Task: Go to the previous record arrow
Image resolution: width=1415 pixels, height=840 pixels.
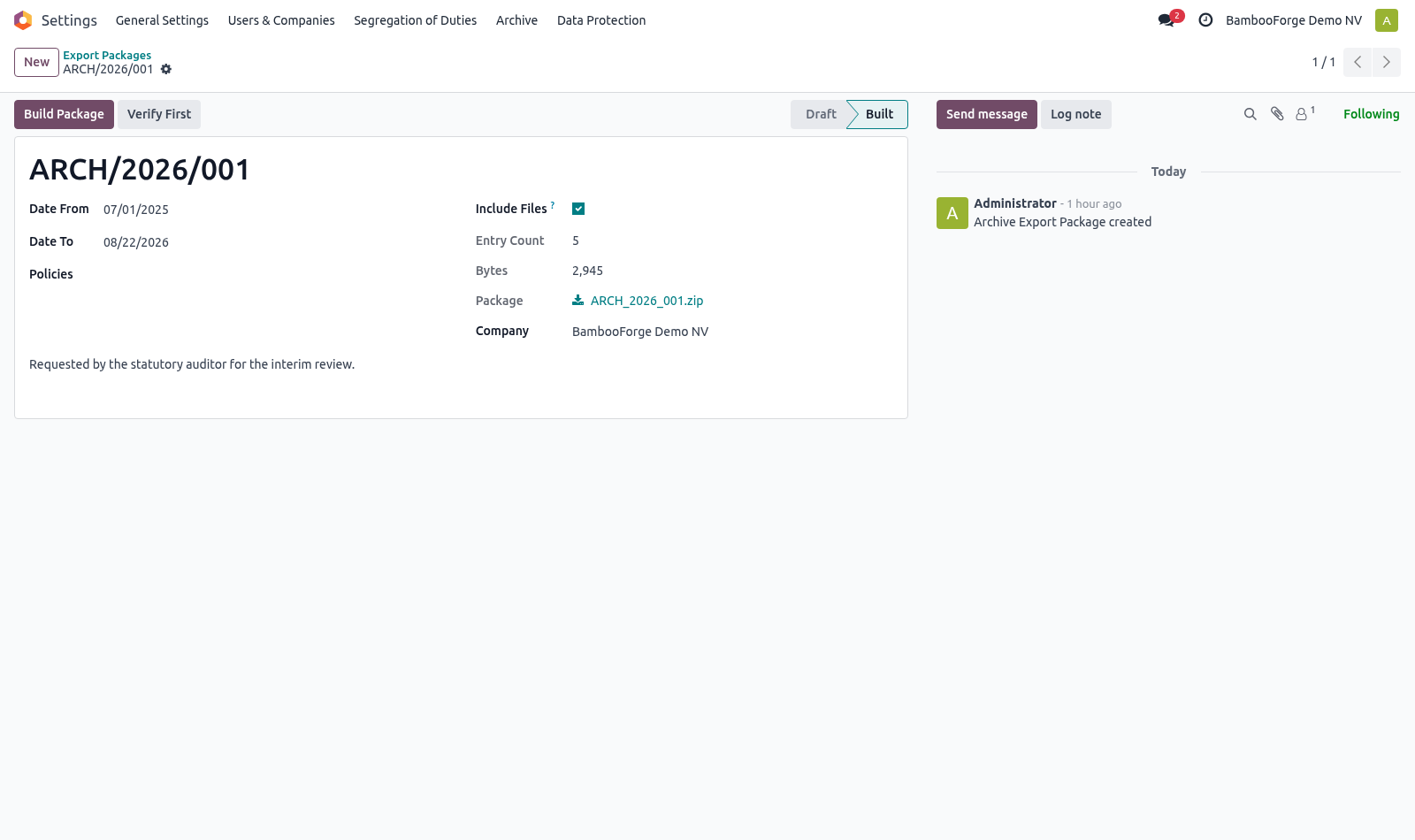Action: pyautogui.click(x=1358, y=62)
